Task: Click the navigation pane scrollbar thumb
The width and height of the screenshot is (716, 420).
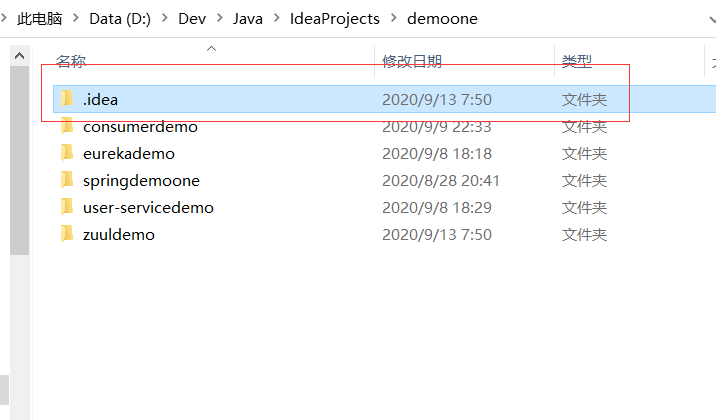Action: (20, 161)
